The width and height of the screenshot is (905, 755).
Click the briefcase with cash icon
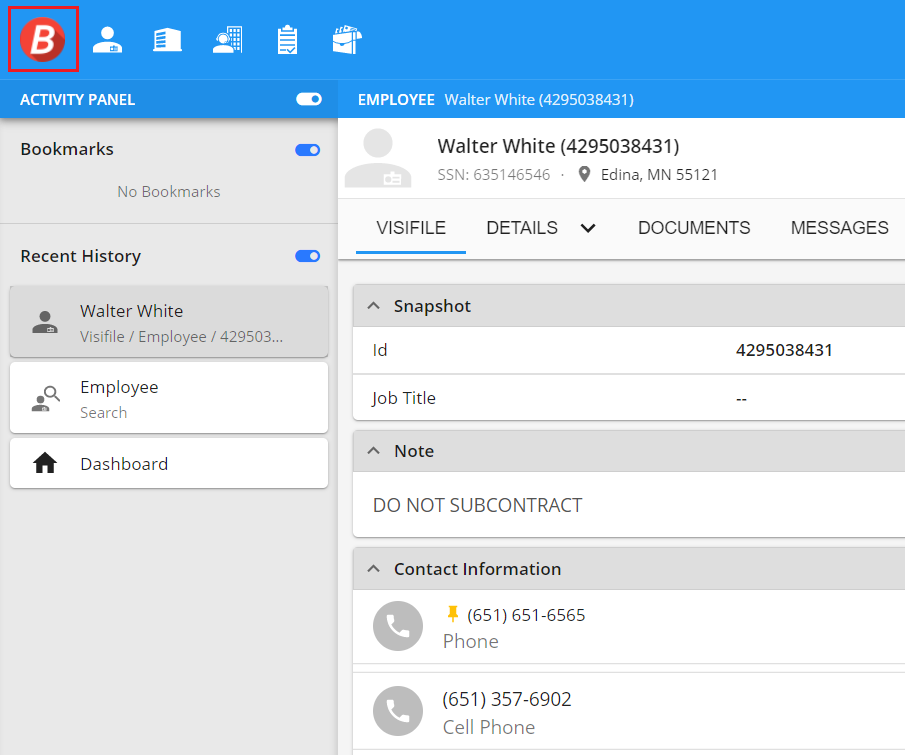pyautogui.click(x=347, y=40)
